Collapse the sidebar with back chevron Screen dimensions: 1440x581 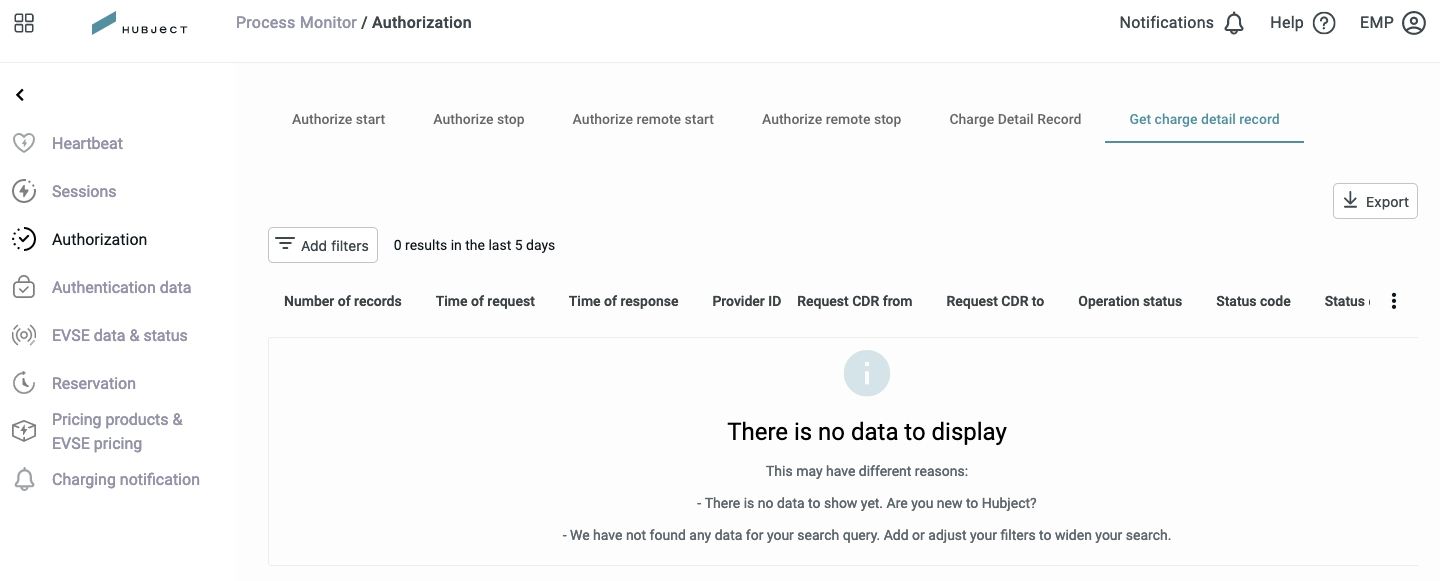[x=20, y=95]
